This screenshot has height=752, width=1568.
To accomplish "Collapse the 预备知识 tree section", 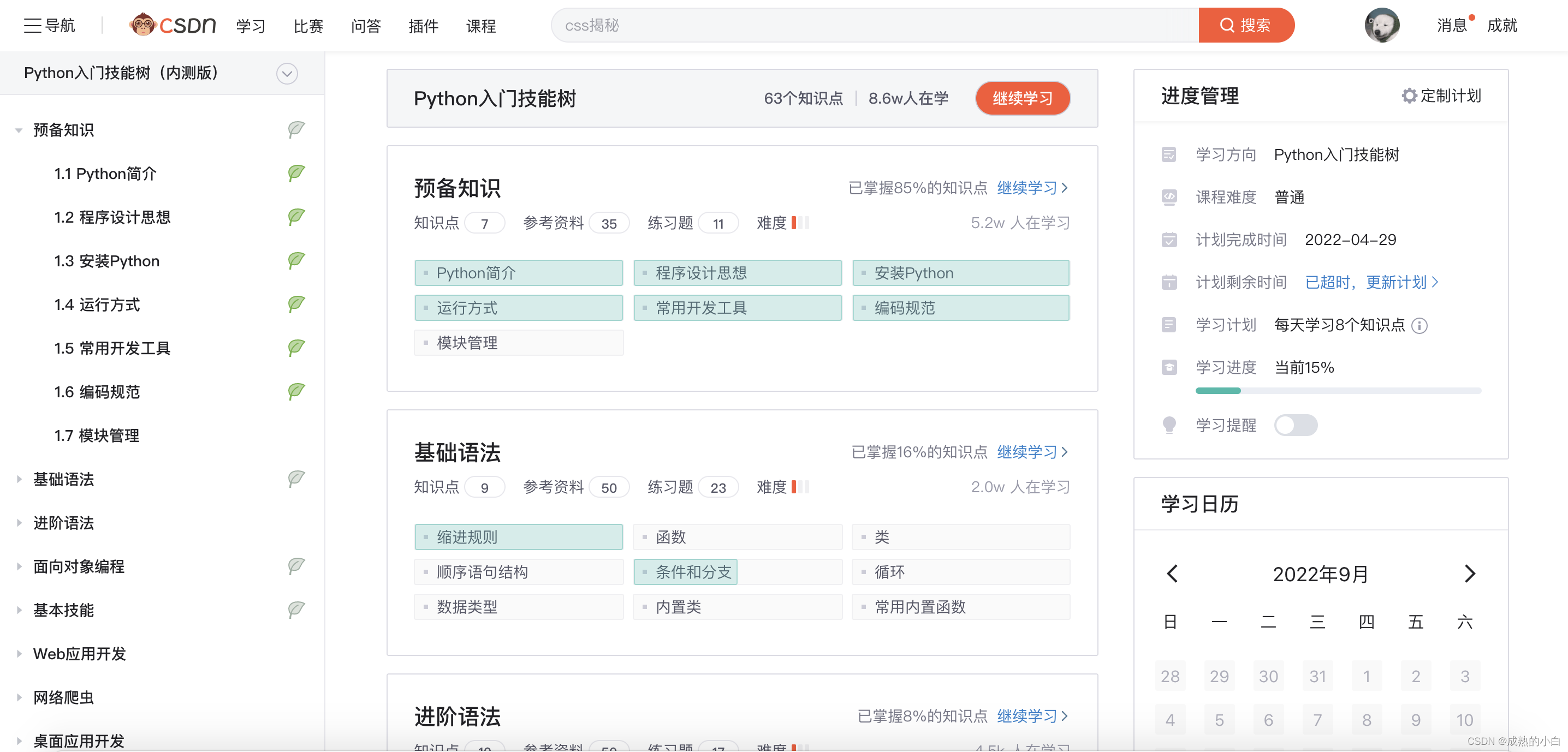I will [19, 130].
